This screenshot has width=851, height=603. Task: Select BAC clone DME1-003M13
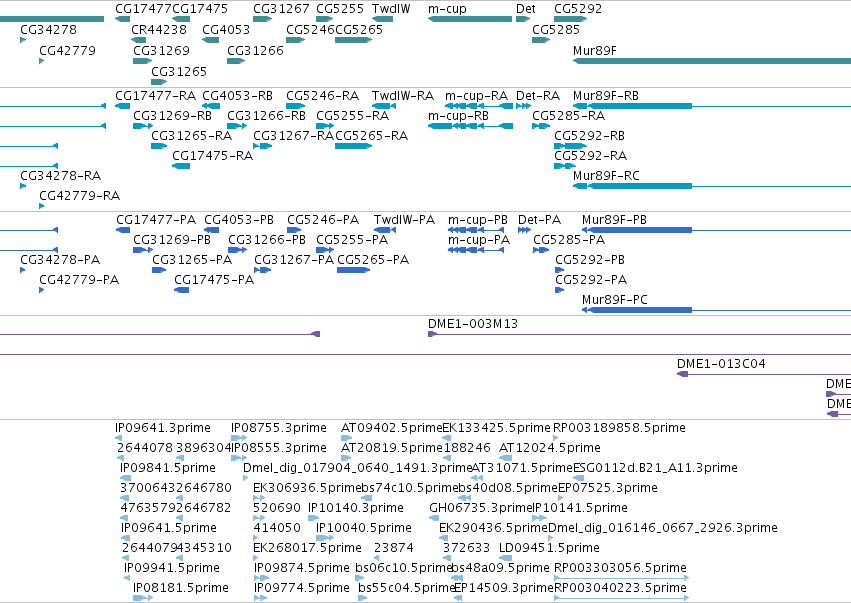click(473, 324)
